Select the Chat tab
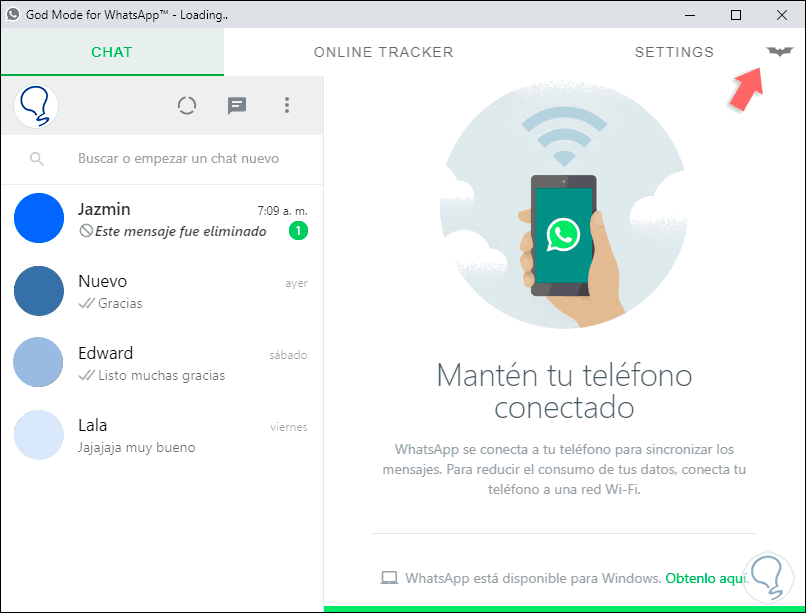Screen dimensions: 806x613 [x=112, y=52]
